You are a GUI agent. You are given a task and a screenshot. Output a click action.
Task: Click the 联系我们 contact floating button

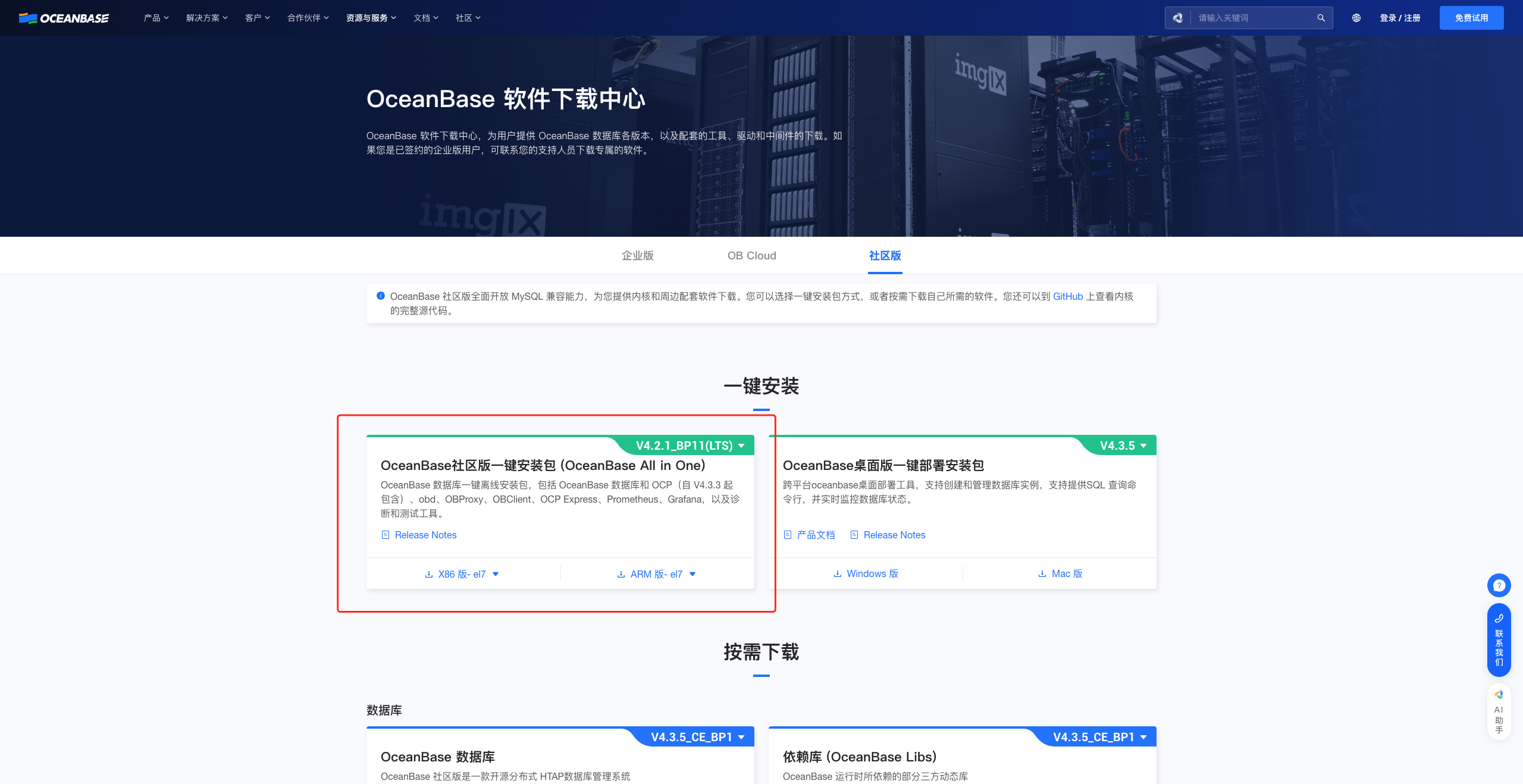[1499, 641]
